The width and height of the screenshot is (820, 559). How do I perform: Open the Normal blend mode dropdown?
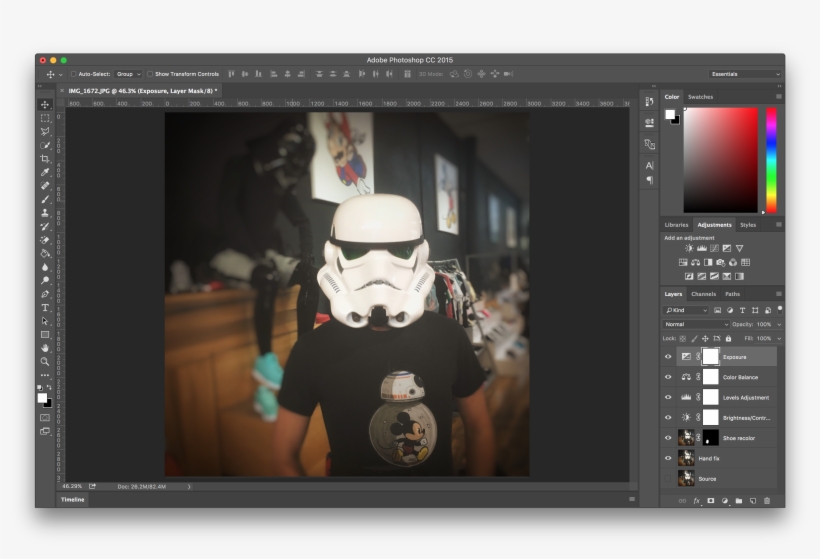[x=696, y=325]
